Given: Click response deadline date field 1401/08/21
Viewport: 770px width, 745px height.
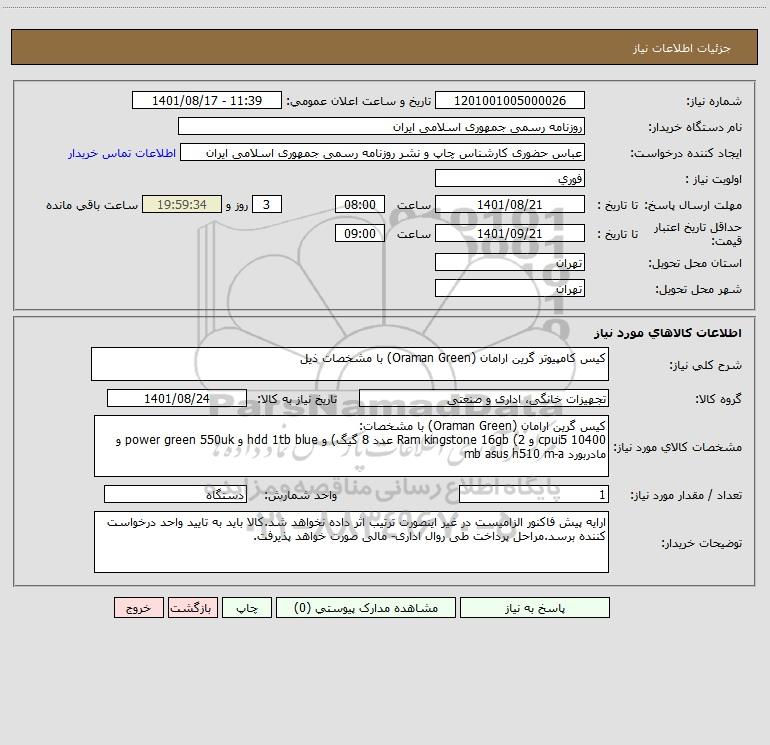Looking at the screenshot, I should 510,204.
